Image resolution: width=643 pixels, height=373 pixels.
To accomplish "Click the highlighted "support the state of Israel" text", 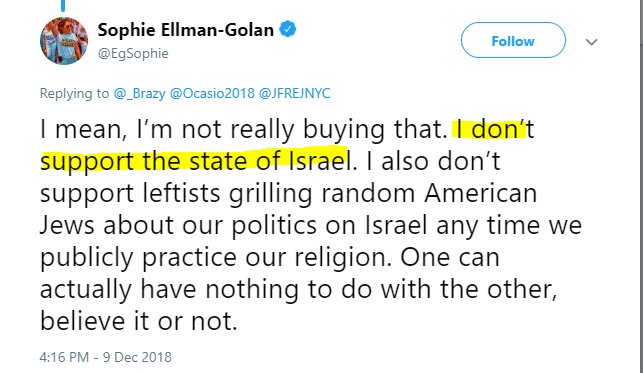I will 196,161.
